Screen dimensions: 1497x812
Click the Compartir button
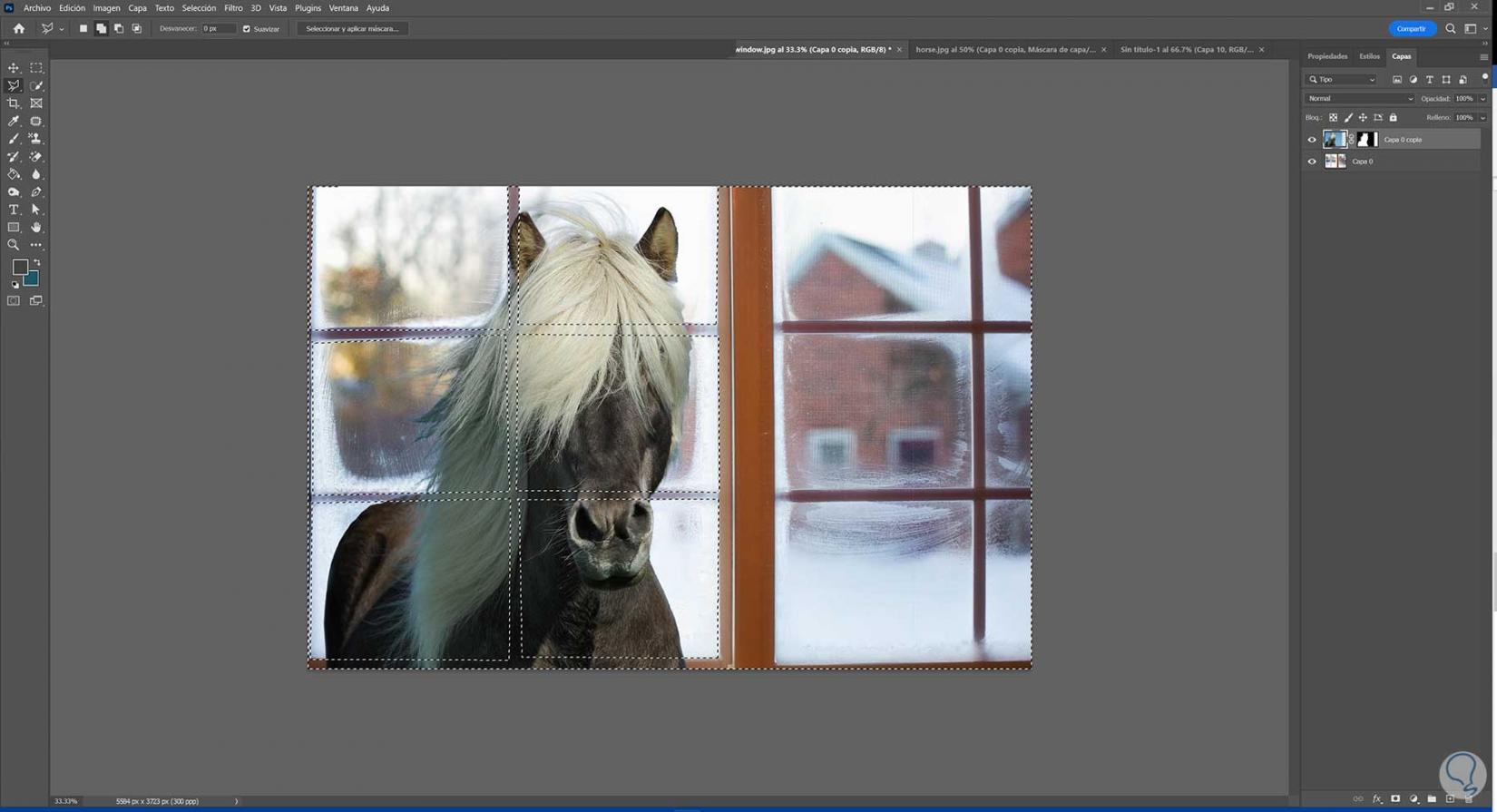pos(1412,29)
